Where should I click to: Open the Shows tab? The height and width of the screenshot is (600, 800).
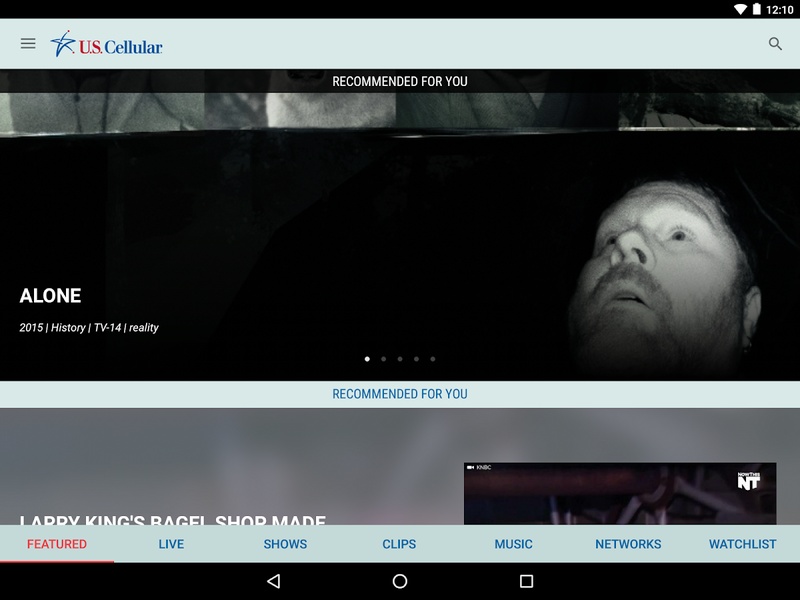pyautogui.click(x=285, y=544)
